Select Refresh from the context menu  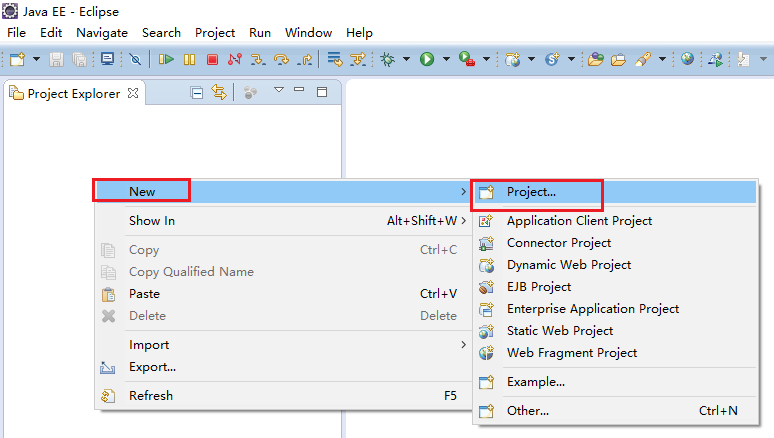pyautogui.click(x=282, y=396)
